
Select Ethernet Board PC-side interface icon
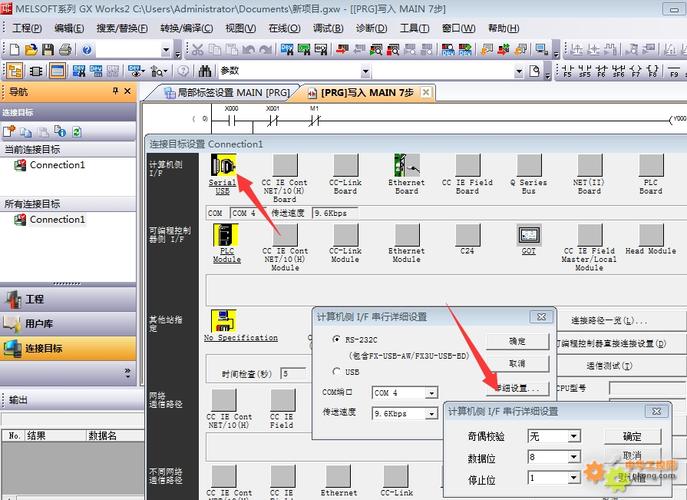[407, 166]
